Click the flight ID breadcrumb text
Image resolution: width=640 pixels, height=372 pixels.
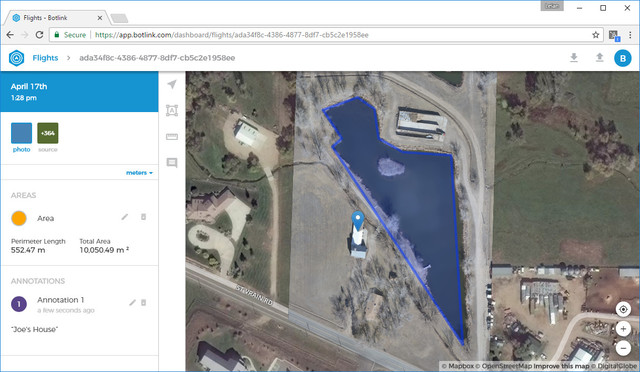point(157,58)
